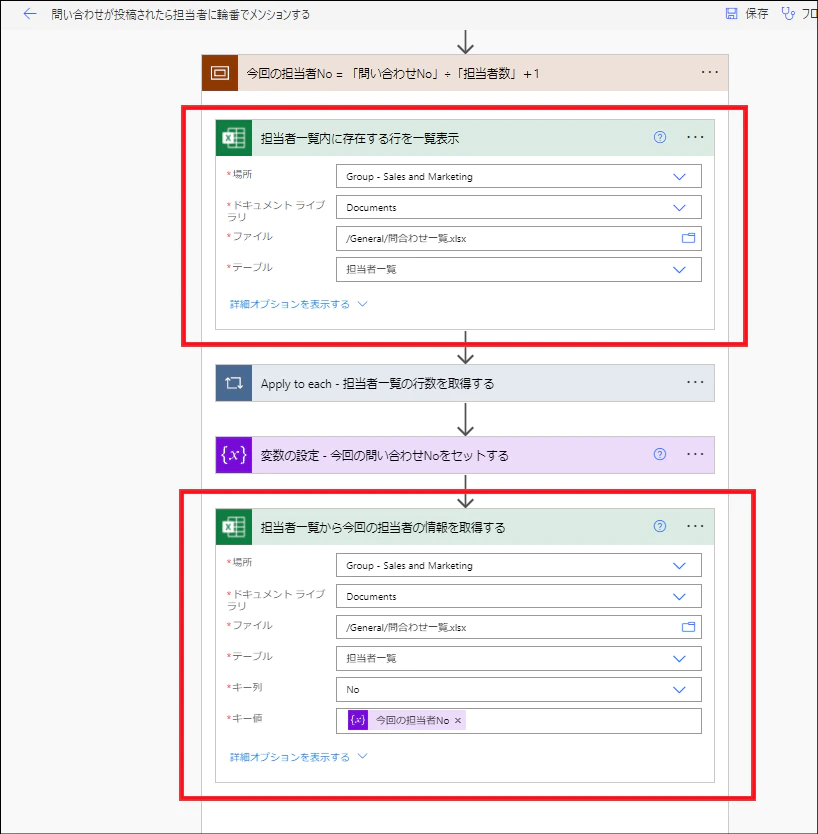Screen dimensions: 818x834
Task: Click the Apply to each loop icon
Action: 234,383
